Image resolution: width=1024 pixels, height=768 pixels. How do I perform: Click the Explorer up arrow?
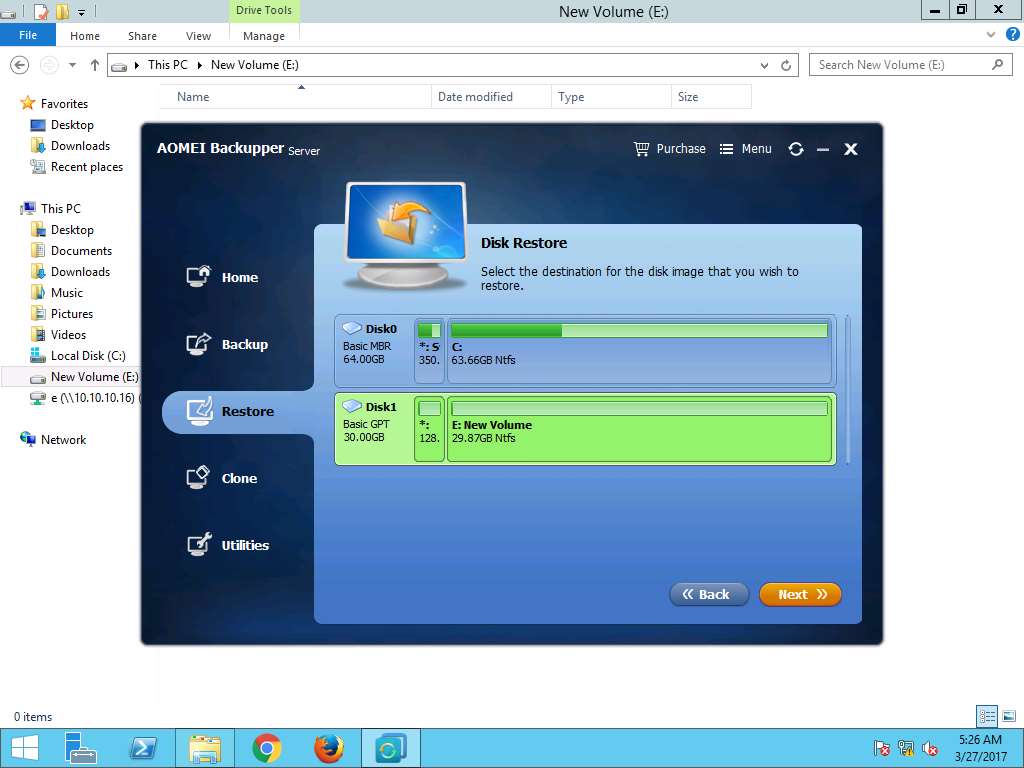point(95,65)
